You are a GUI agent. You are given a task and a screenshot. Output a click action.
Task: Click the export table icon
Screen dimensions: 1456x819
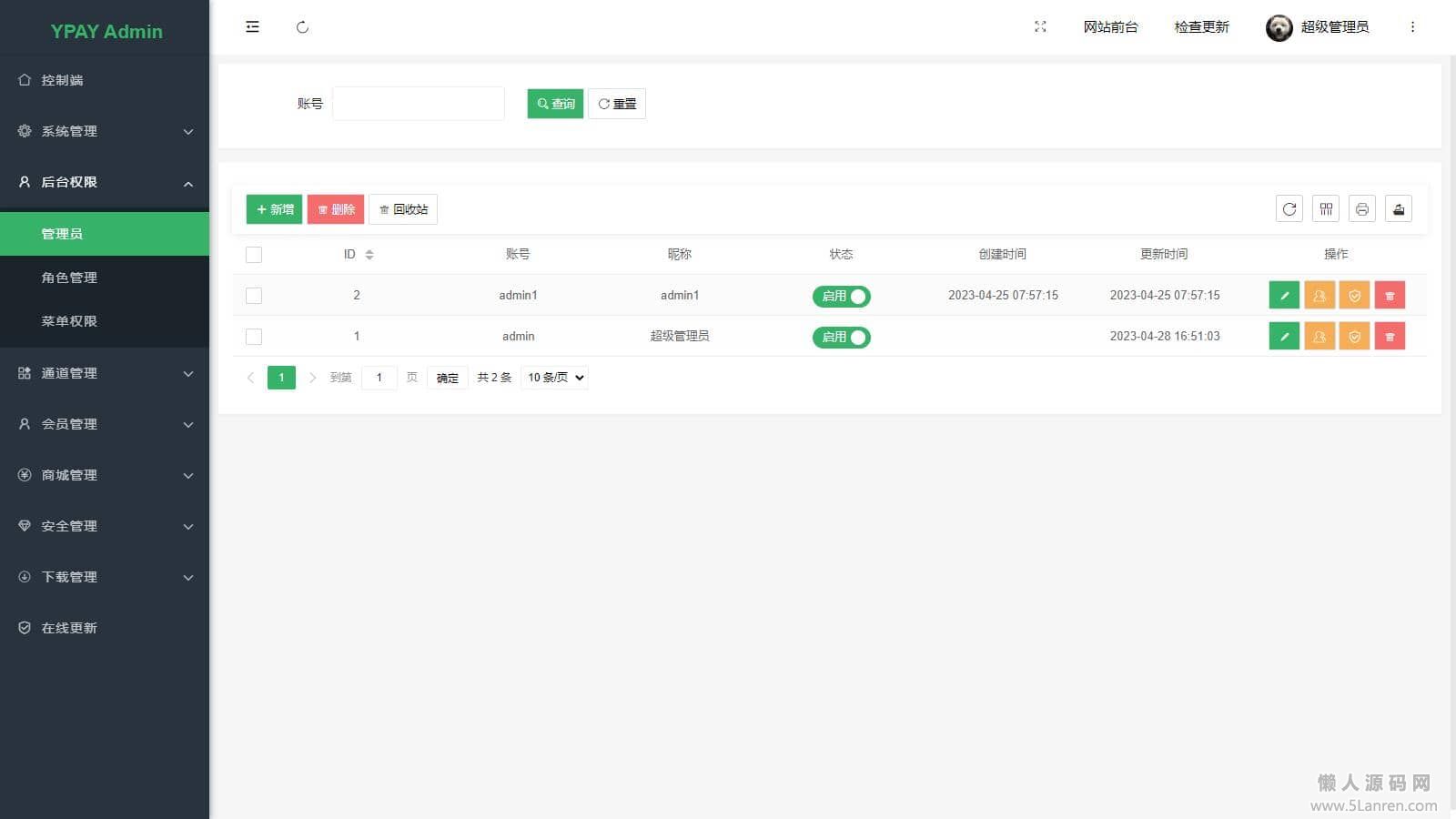click(x=1399, y=209)
